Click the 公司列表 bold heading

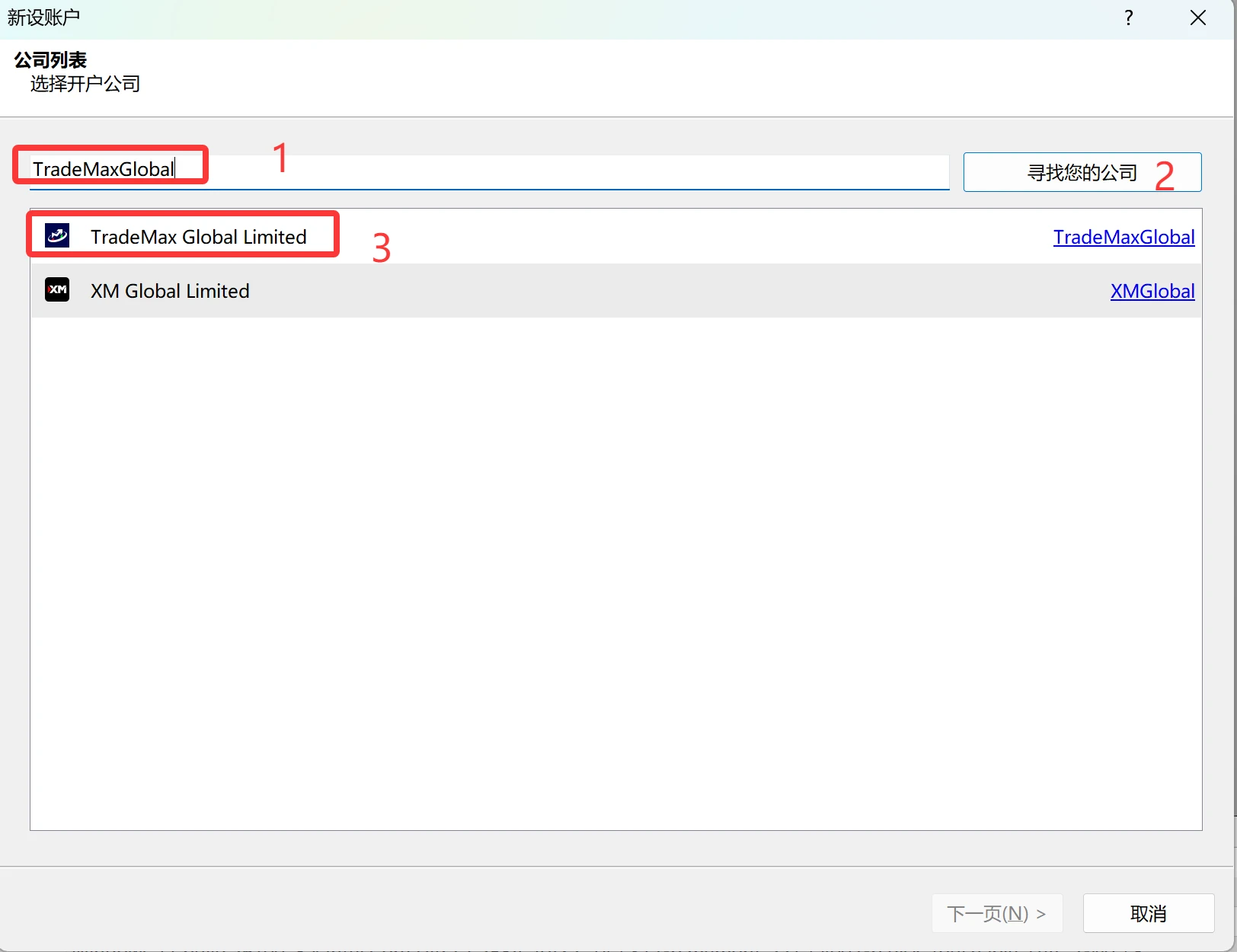pos(50,59)
